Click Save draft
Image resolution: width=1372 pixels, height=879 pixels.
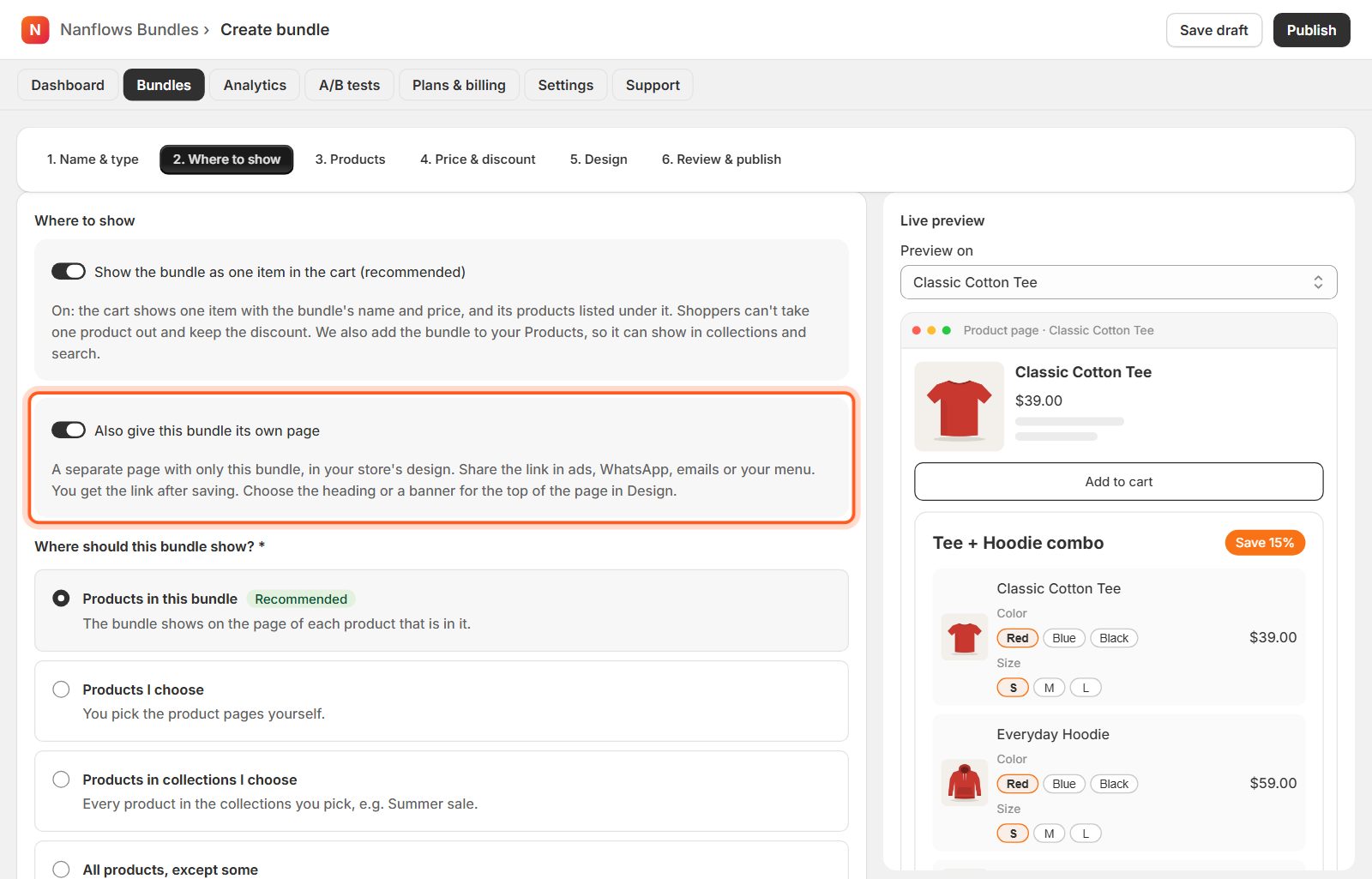pyautogui.click(x=1213, y=30)
